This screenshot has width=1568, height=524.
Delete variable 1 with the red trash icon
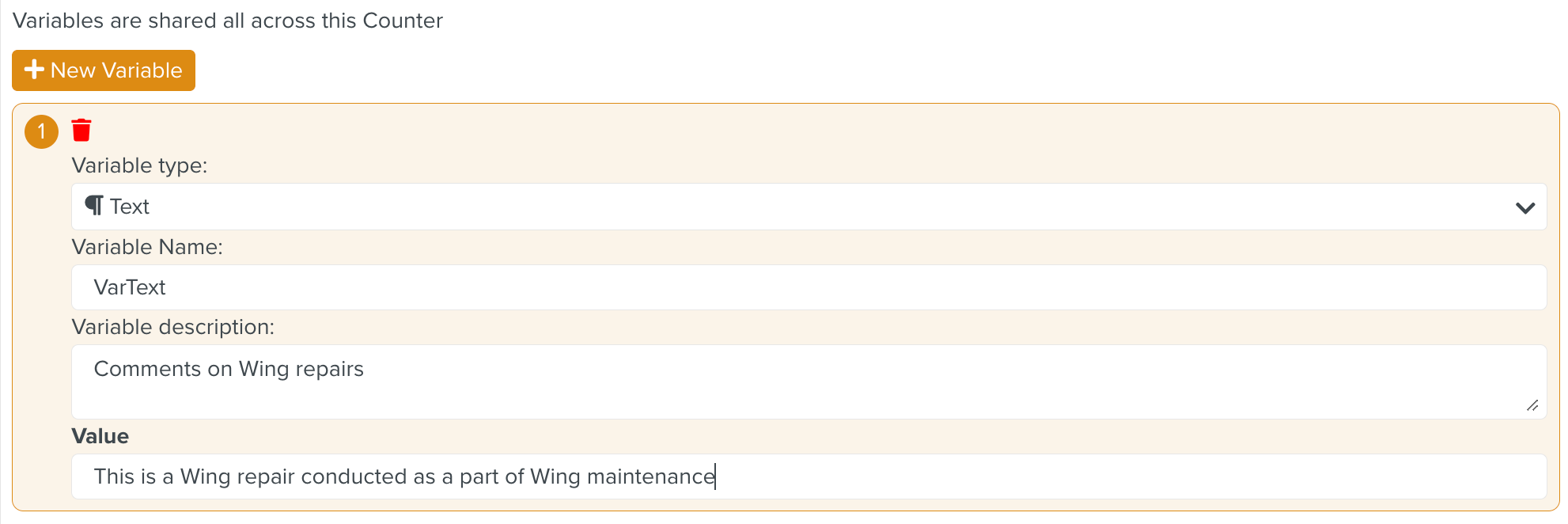(81, 130)
